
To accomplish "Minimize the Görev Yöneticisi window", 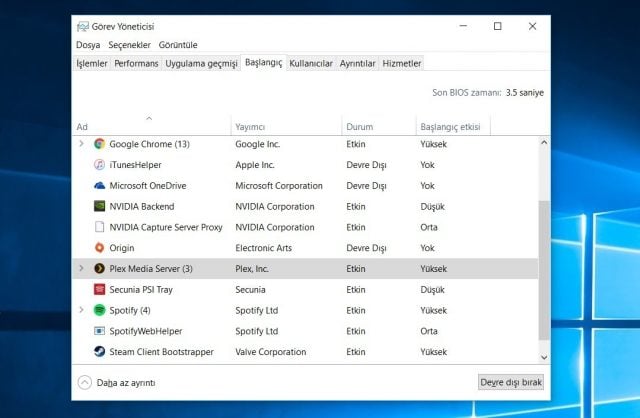I will click(463, 26).
